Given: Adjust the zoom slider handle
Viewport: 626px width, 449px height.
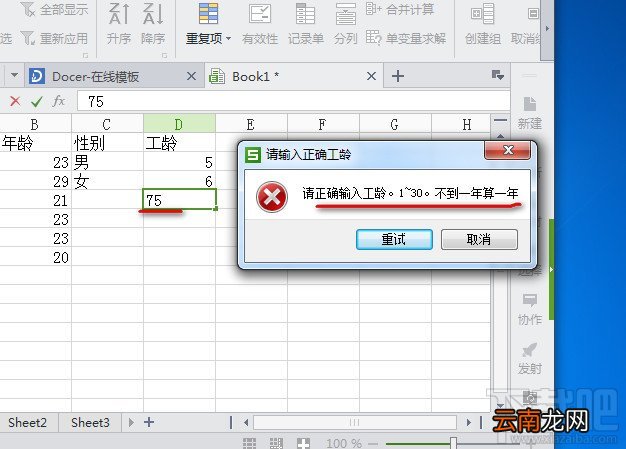Looking at the screenshot, I should [x=453, y=443].
